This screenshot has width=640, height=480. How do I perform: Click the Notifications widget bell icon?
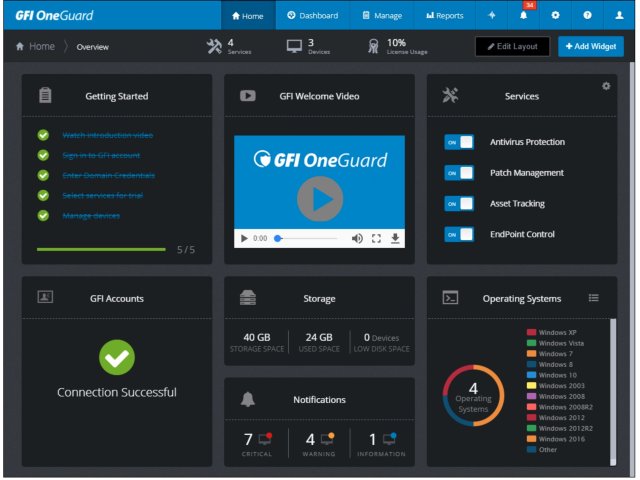coord(248,399)
